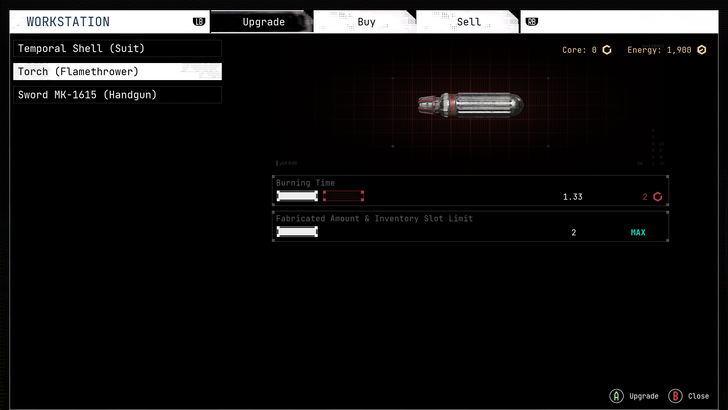Click the Energy currency icon
728x410 pixels.
[702, 50]
